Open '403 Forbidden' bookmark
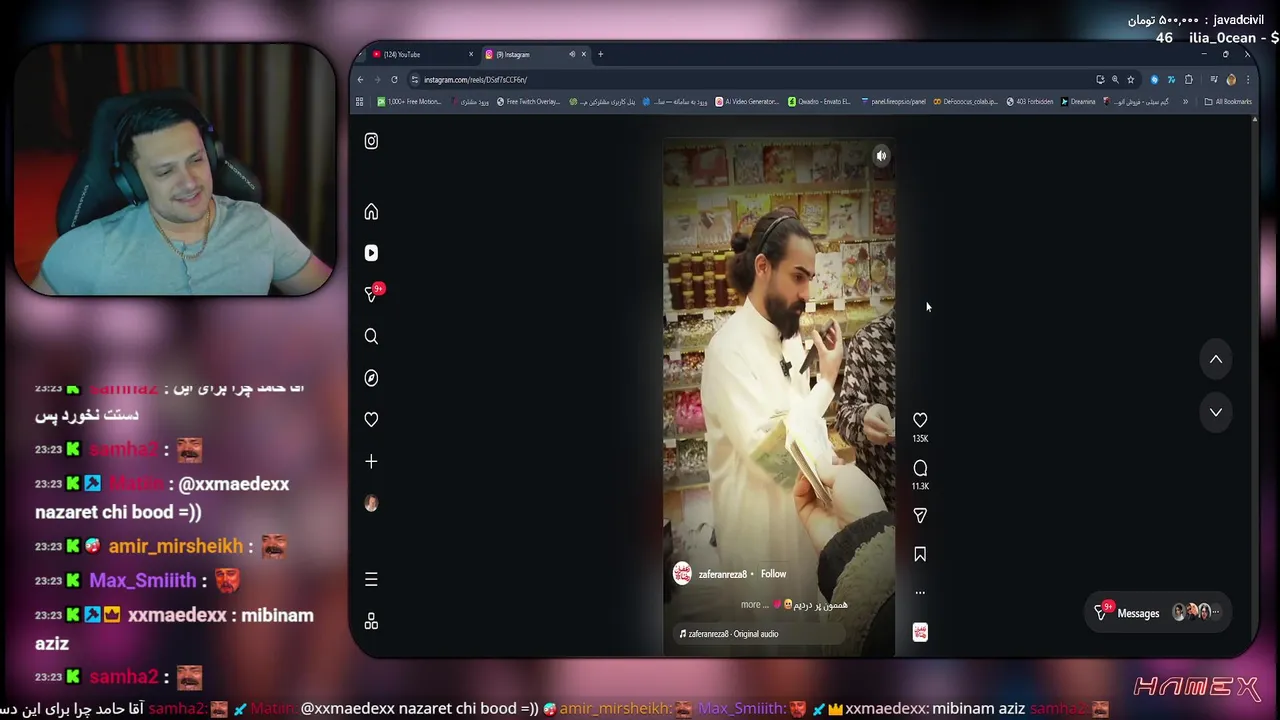The height and width of the screenshot is (720, 1280). pyautogui.click(x=1030, y=101)
